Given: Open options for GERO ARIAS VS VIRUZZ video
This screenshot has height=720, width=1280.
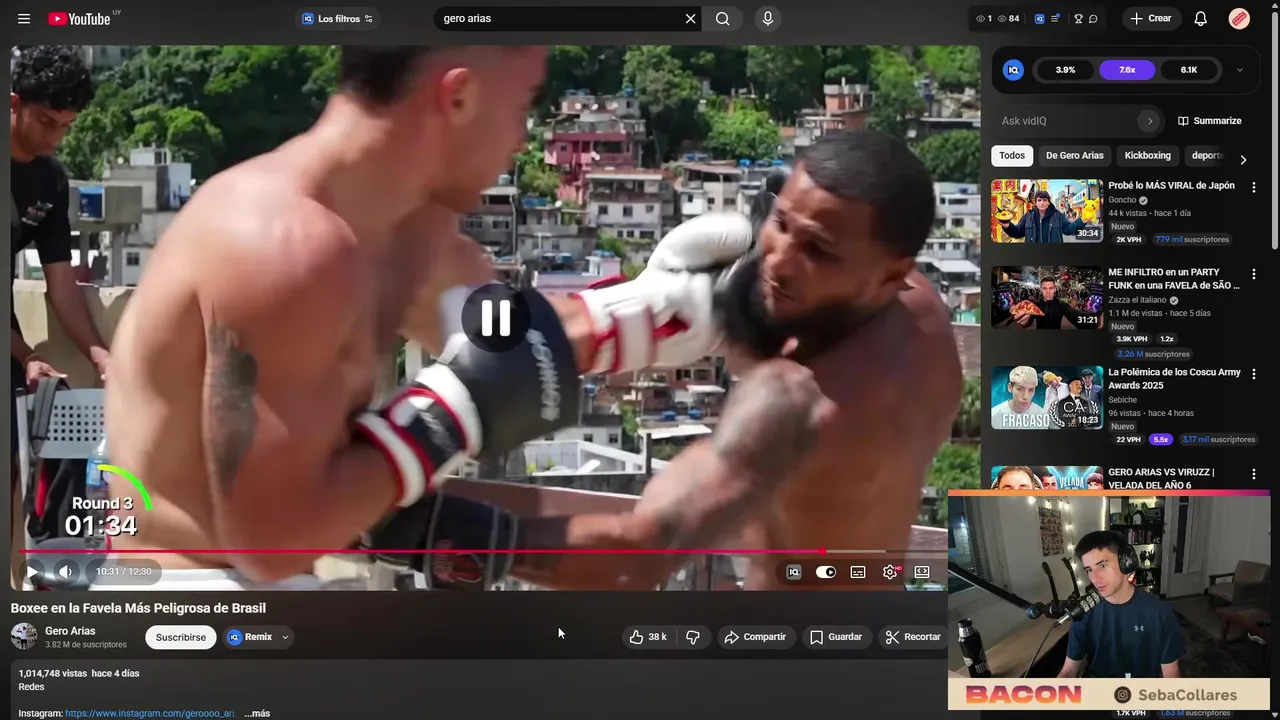Looking at the screenshot, I should [1254, 474].
